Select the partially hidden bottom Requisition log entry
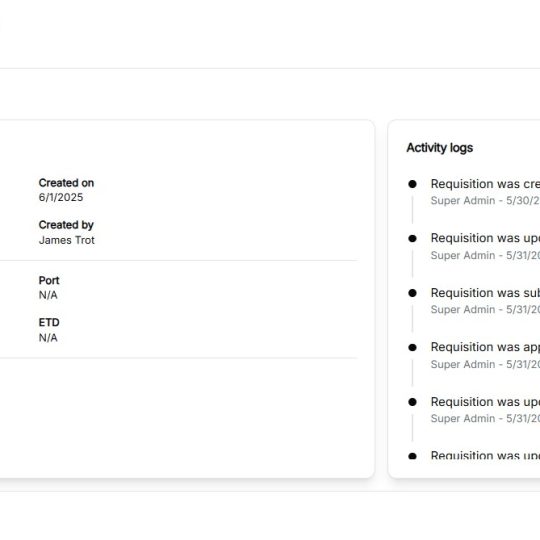The height and width of the screenshot is (540, 540). (485, 455)
